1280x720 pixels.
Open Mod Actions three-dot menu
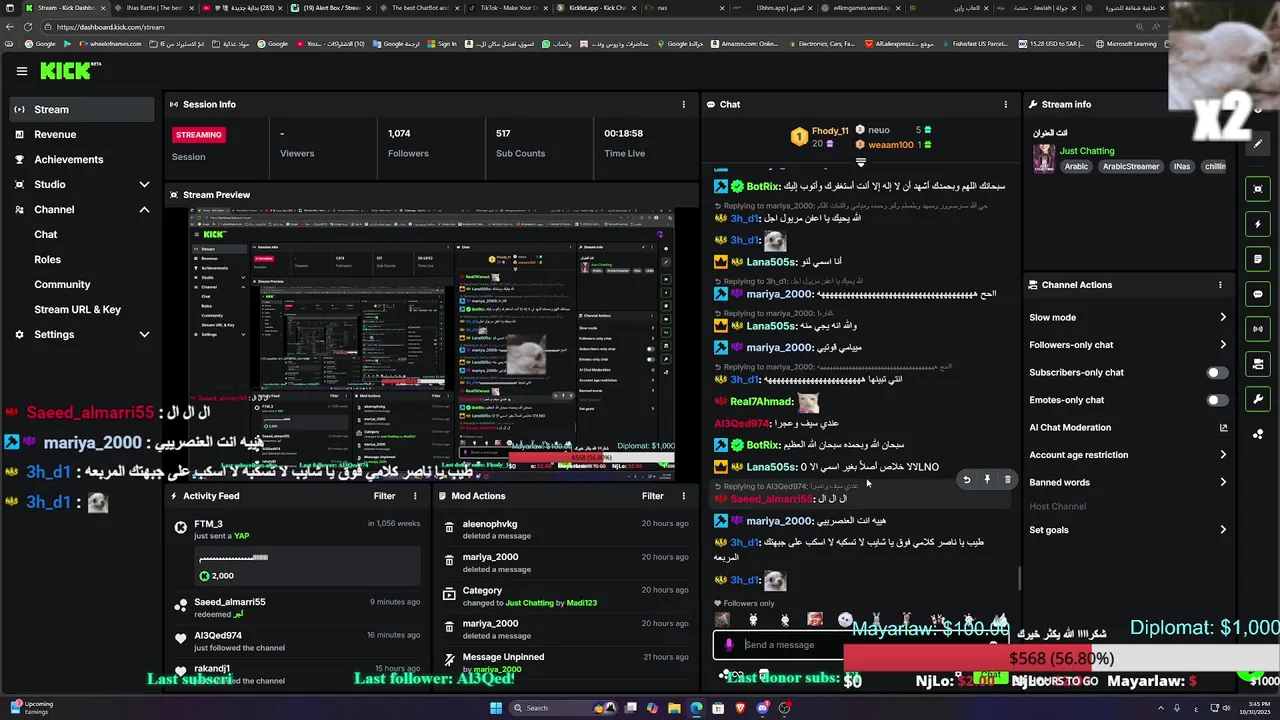pos(684,496)
